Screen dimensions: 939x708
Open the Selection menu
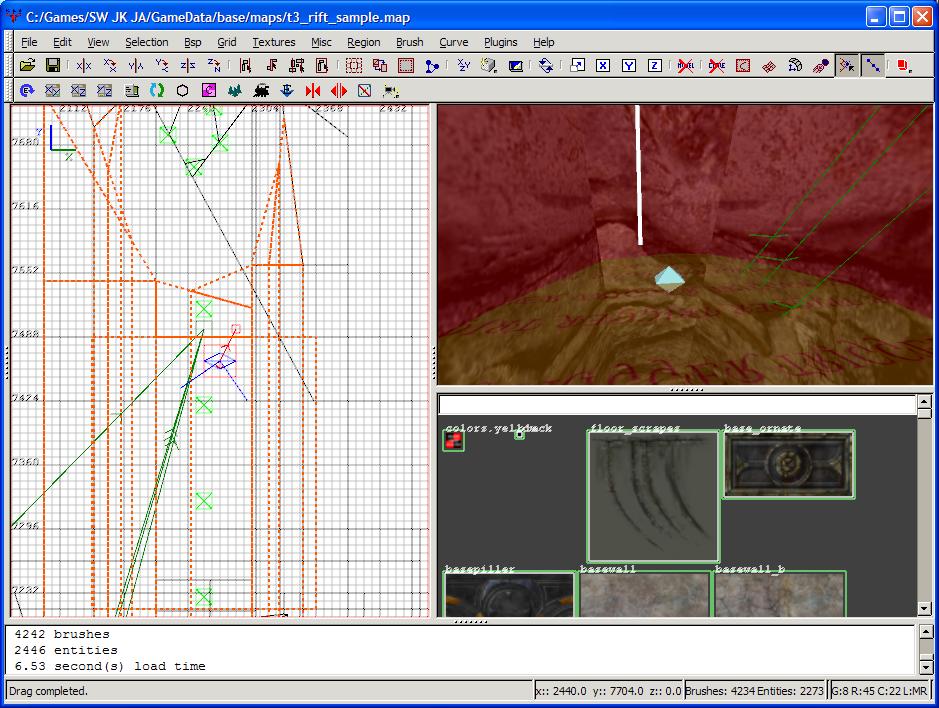click(147, 42)
